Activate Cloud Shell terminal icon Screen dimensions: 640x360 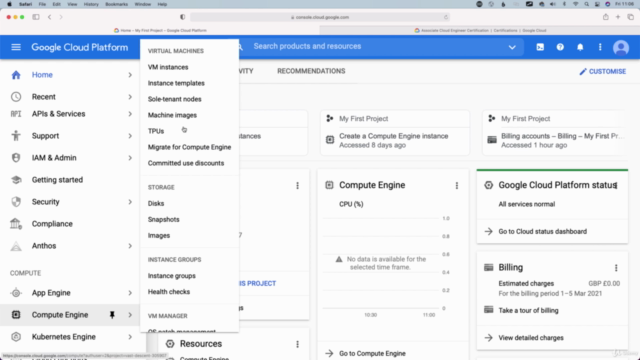click(x=540, y=47)
